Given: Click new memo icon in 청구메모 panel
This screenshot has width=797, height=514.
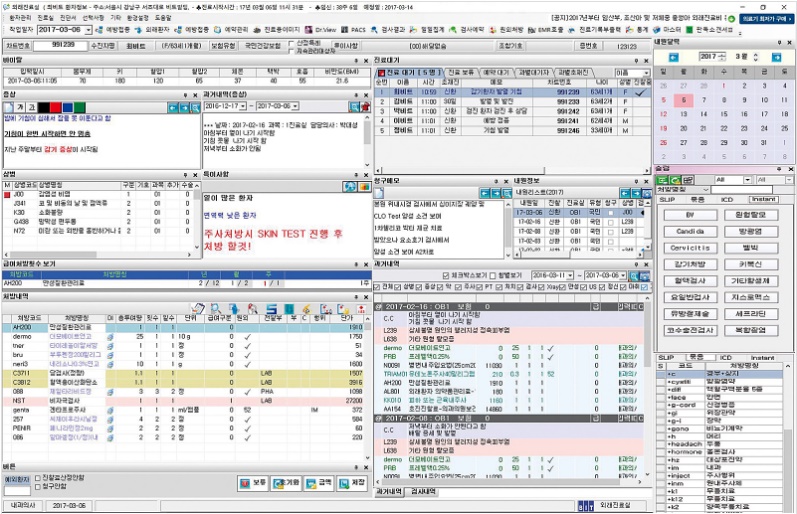Looking at the screenshot, I should pos(378,193).
